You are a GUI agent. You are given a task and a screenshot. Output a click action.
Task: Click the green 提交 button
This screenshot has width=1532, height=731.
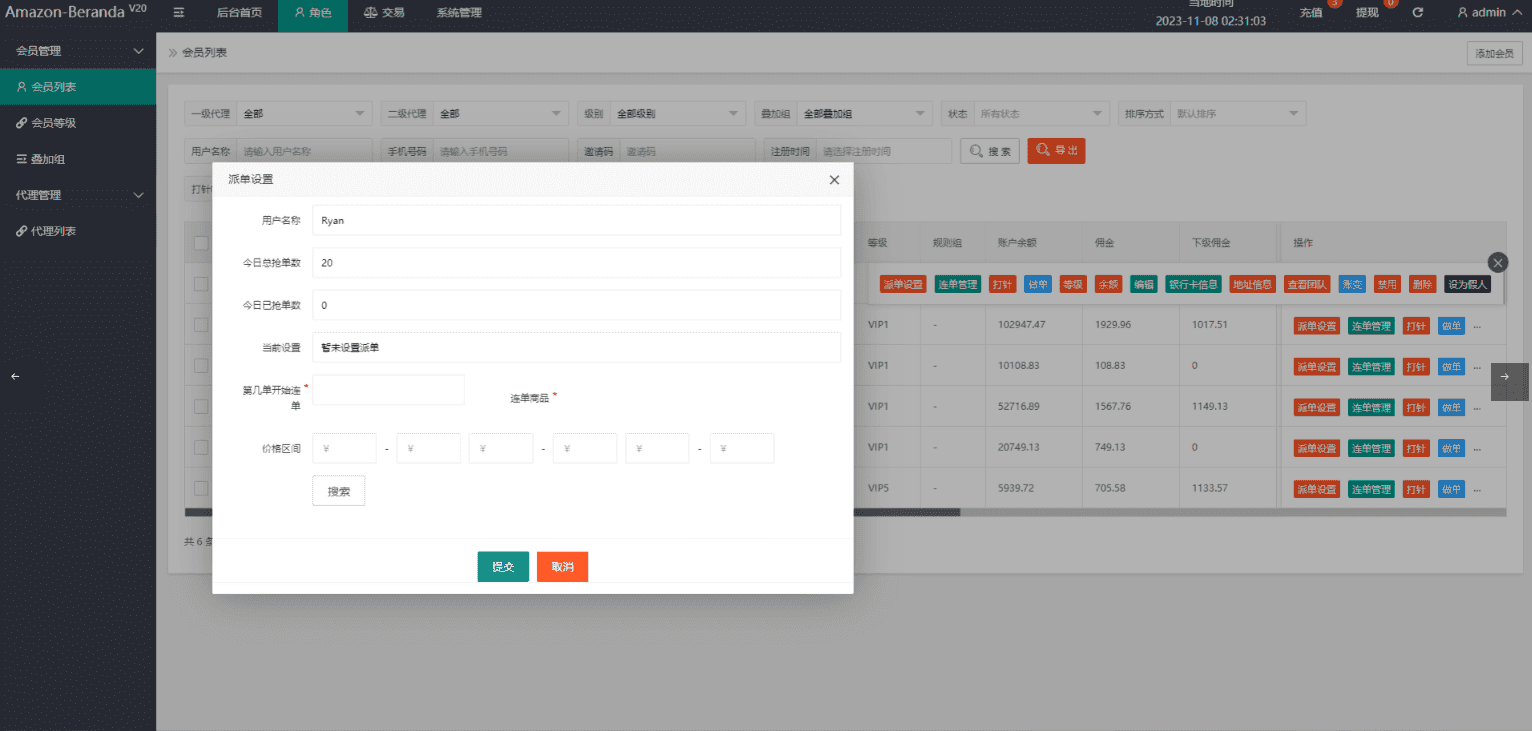(503, 567)
